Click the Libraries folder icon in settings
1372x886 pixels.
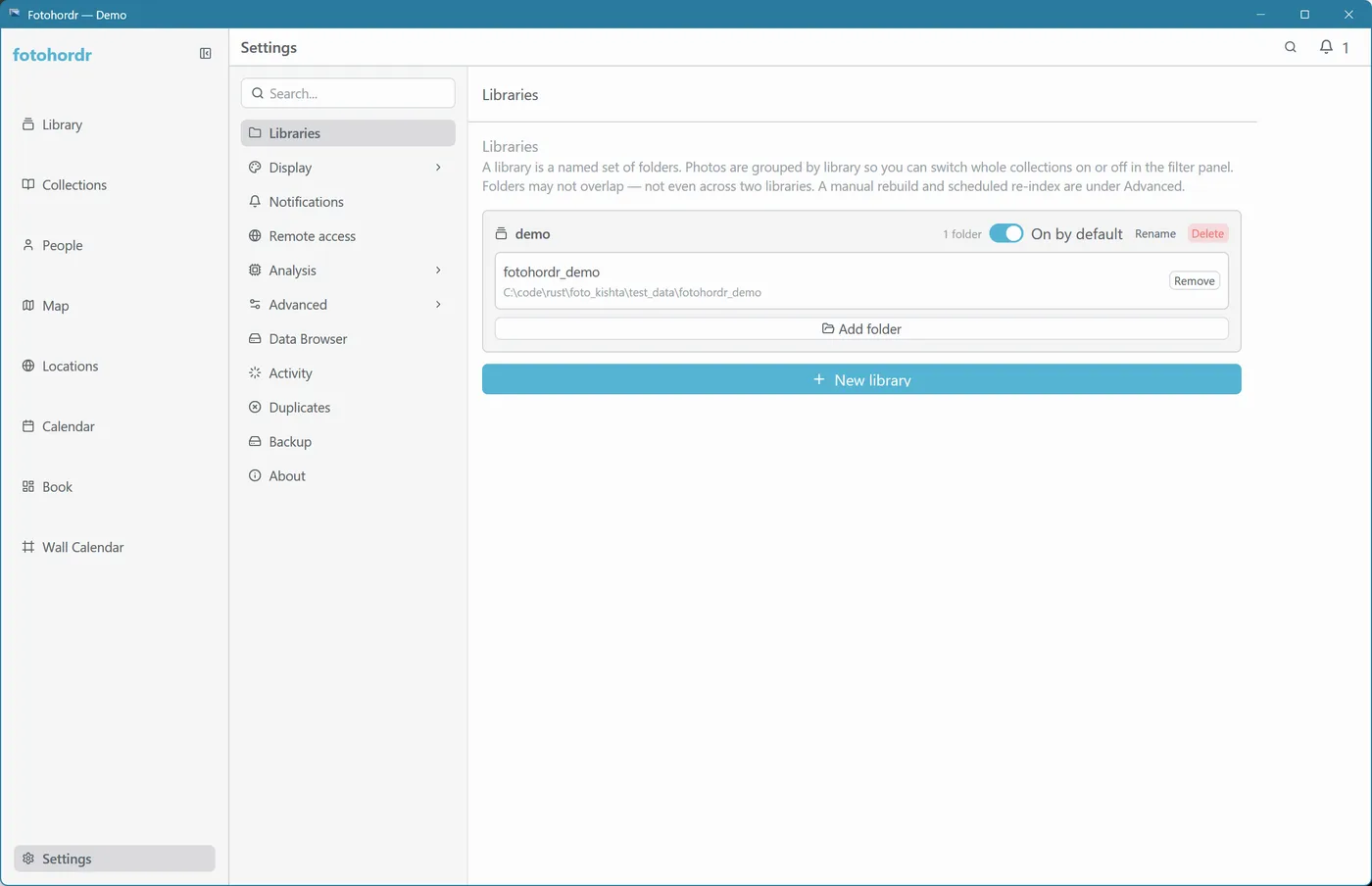click(255, 133)
